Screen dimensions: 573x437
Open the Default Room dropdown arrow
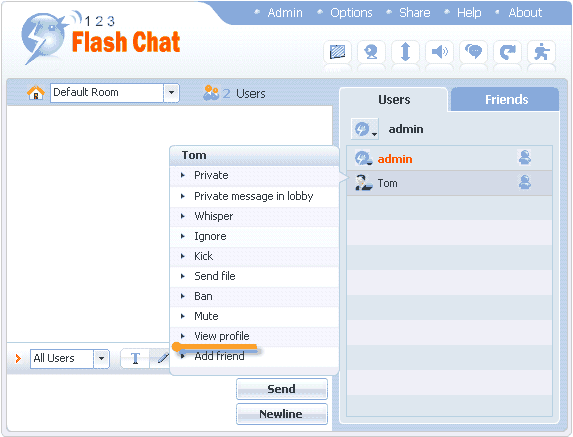coord(171,93)
